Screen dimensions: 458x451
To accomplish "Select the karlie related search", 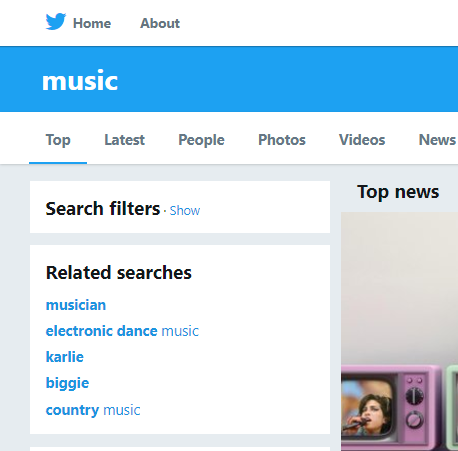I will [65, 357].
